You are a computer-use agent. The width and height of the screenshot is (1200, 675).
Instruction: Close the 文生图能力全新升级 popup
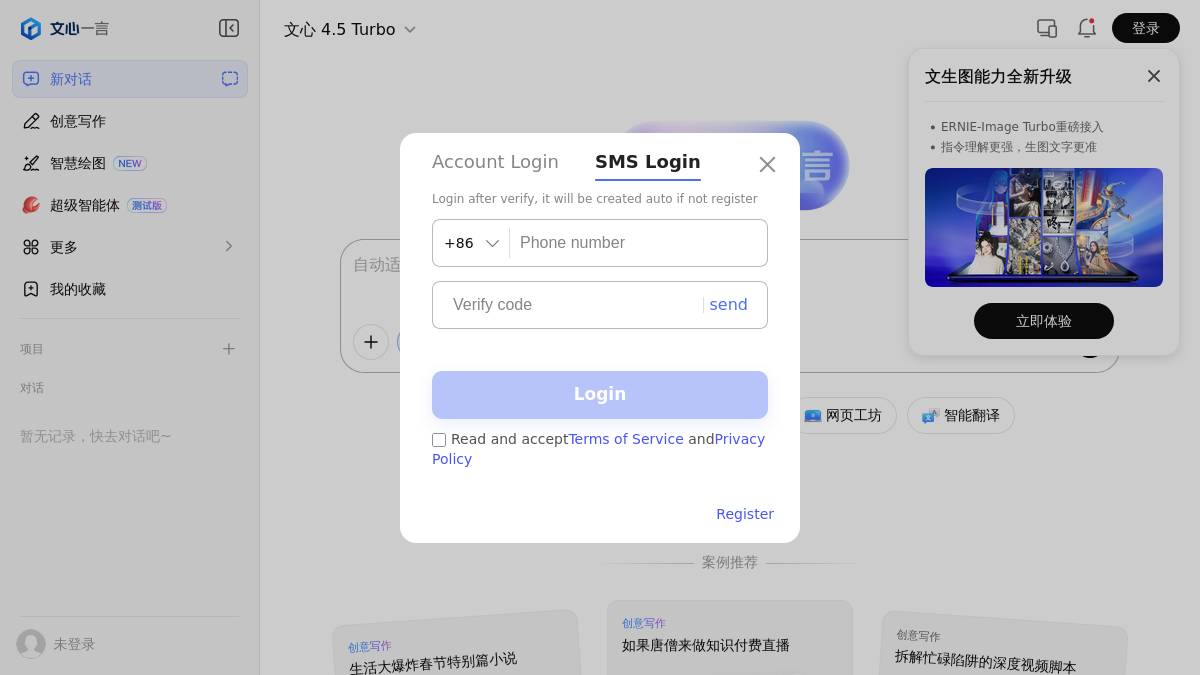tap(1154, 76)
